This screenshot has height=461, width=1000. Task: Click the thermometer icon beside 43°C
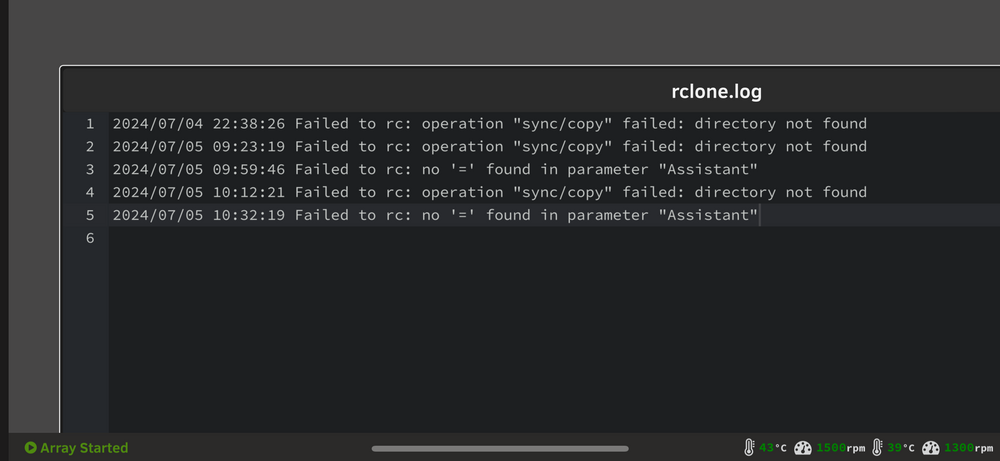[x=749, y=448]
